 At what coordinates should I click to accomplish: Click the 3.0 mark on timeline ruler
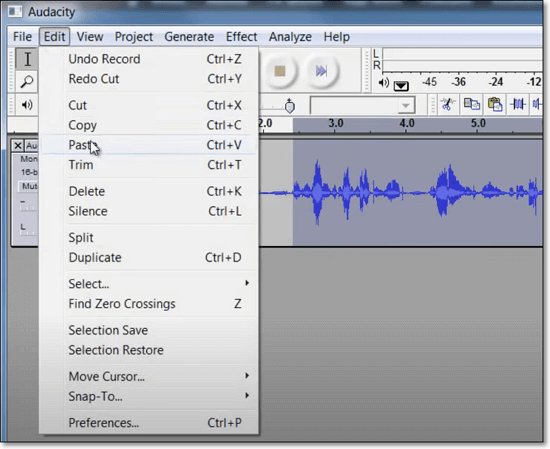336,123
